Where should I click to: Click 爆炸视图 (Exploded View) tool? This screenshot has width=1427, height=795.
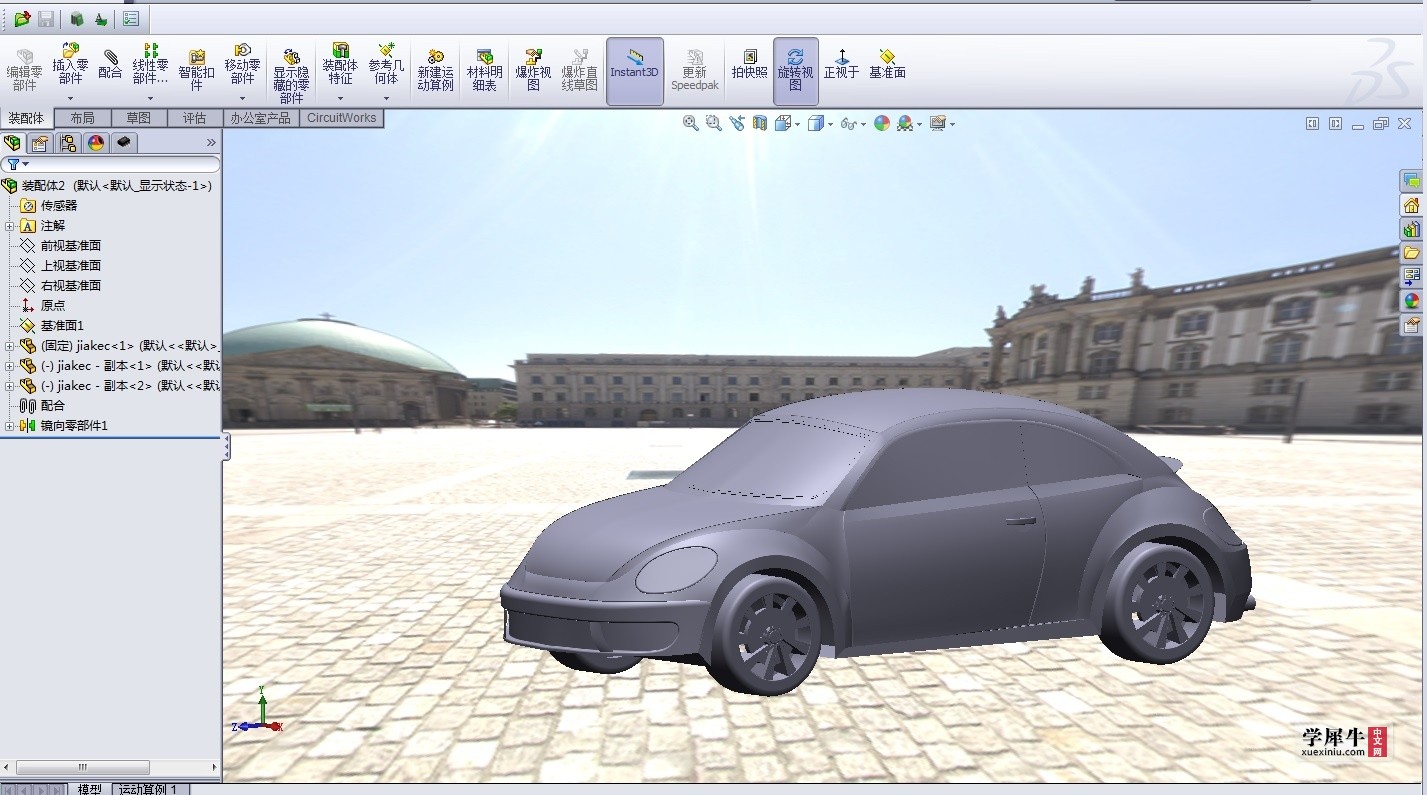point(533,71)
